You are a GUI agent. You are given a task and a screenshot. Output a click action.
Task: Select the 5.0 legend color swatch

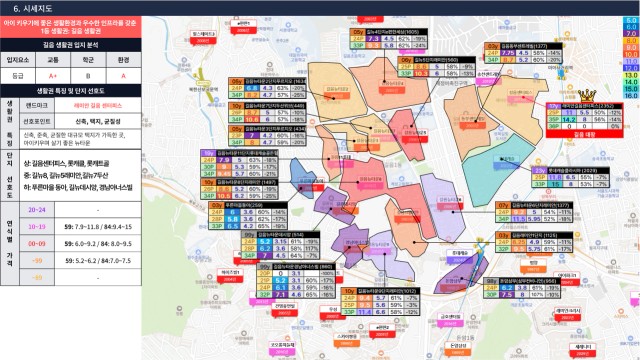coord(631,20)
